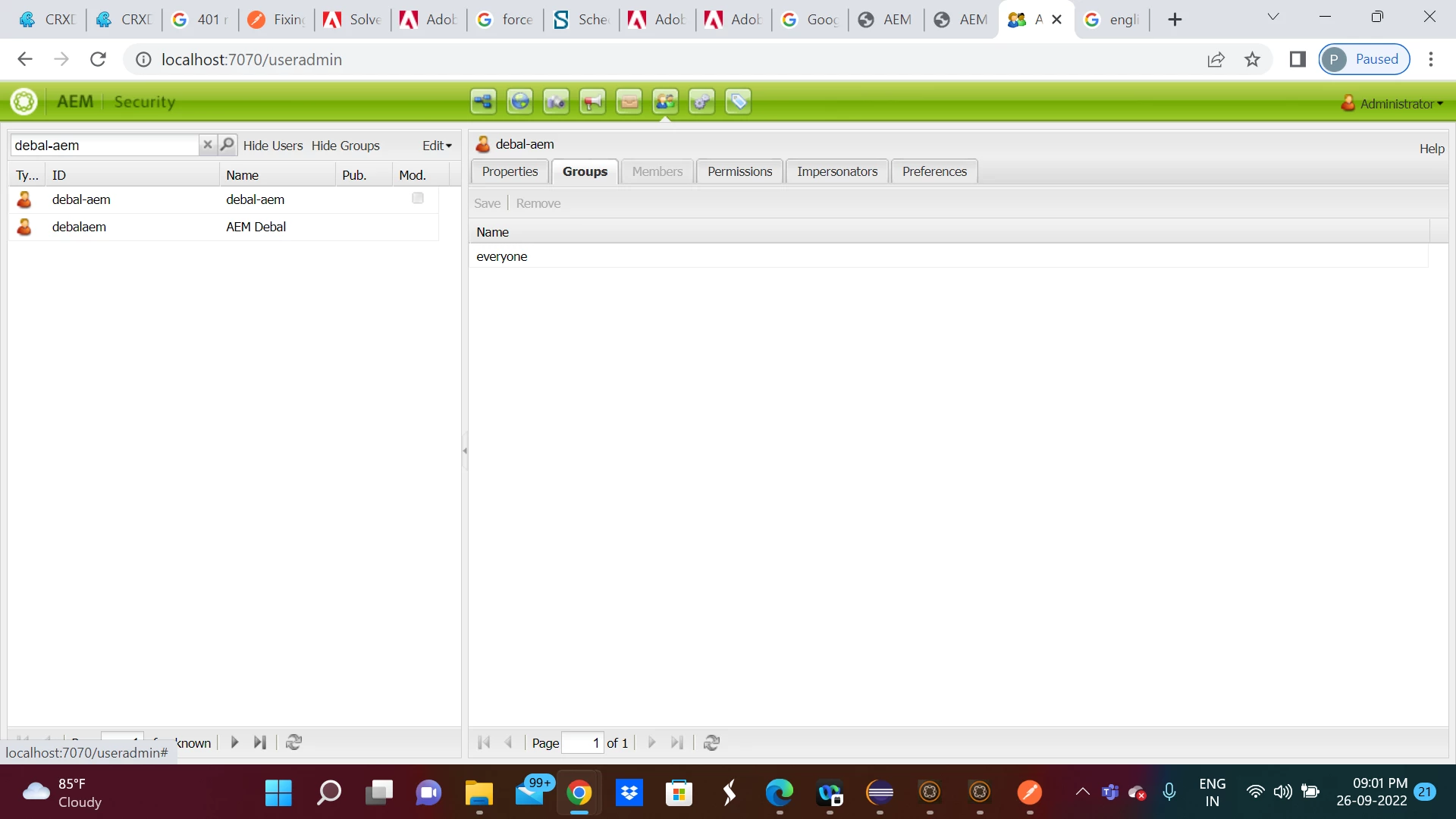Open the Tagging tag icon
Image resolution: width=1456 pixels, height=819 pixels.
tap(738, 102)
